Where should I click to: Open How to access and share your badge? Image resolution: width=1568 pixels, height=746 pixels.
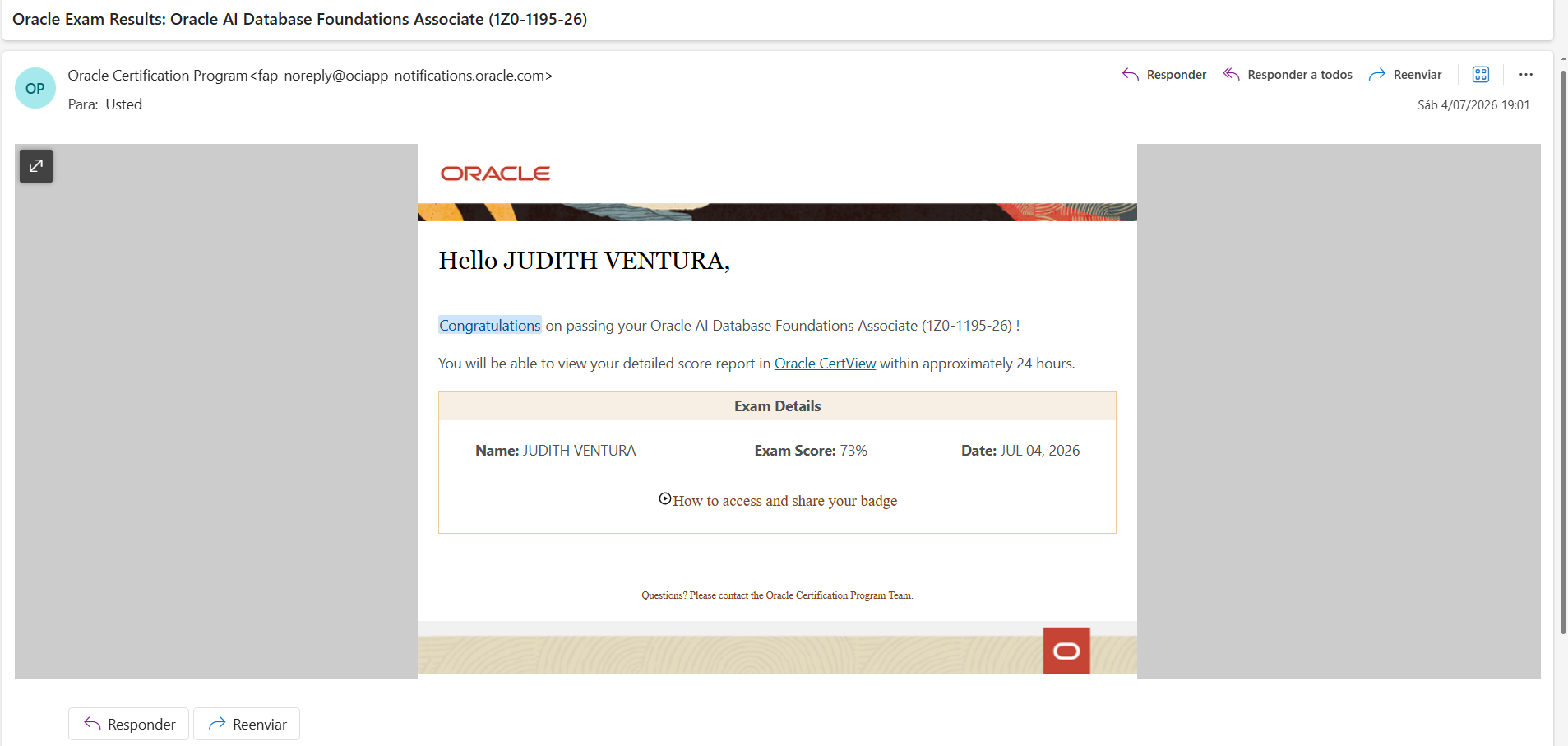click(x=785, y=501)
